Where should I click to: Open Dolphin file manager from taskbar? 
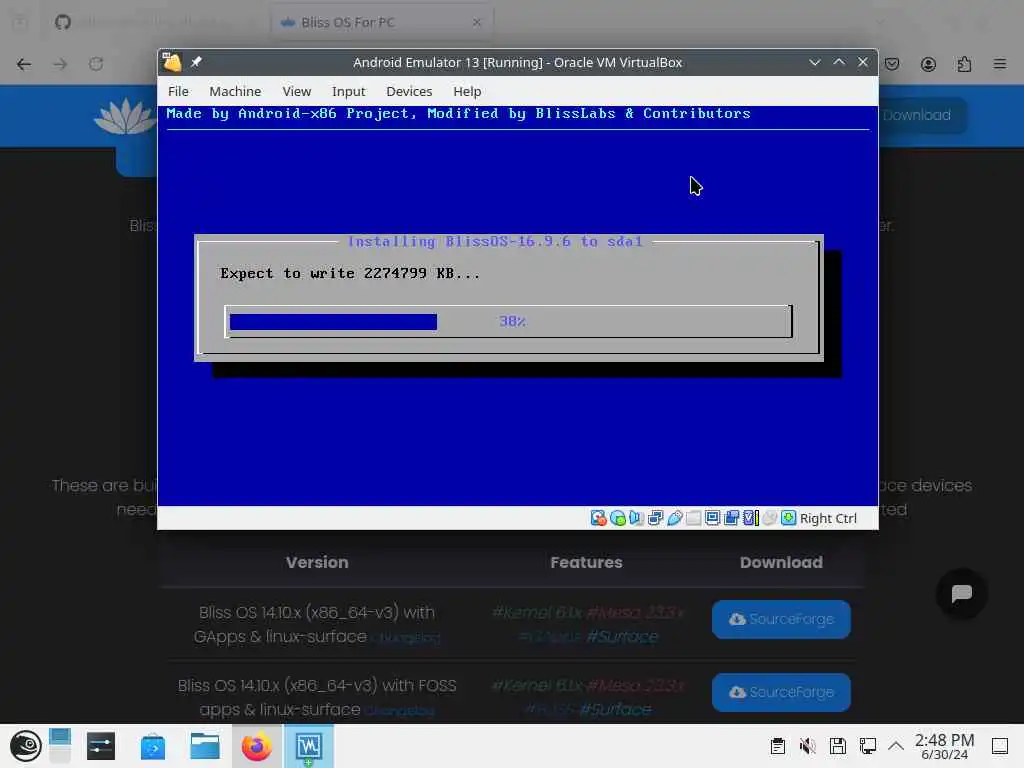(204, 746)
